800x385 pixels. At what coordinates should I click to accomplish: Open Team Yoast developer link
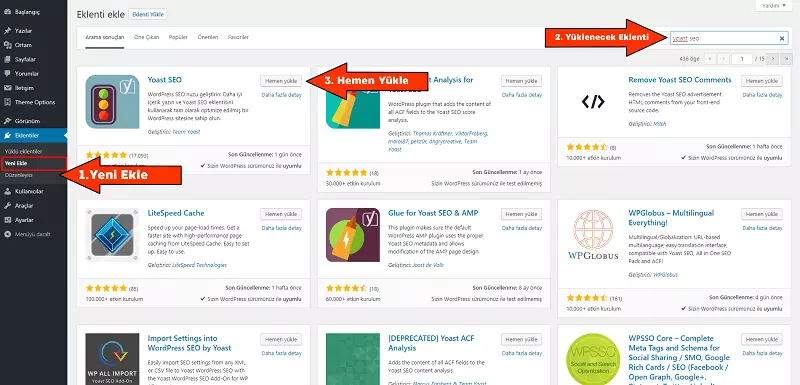(x=186, y=132)
